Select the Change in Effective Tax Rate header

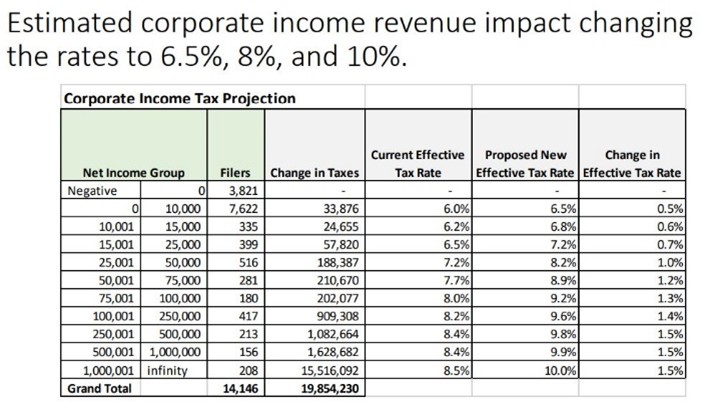pyautogui.click(x=632, y=145)
